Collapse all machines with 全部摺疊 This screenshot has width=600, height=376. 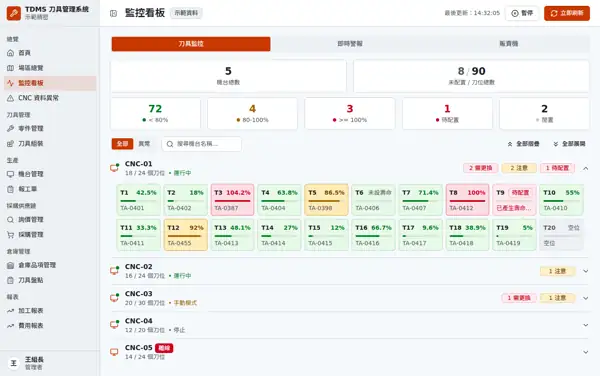point(523,144)
